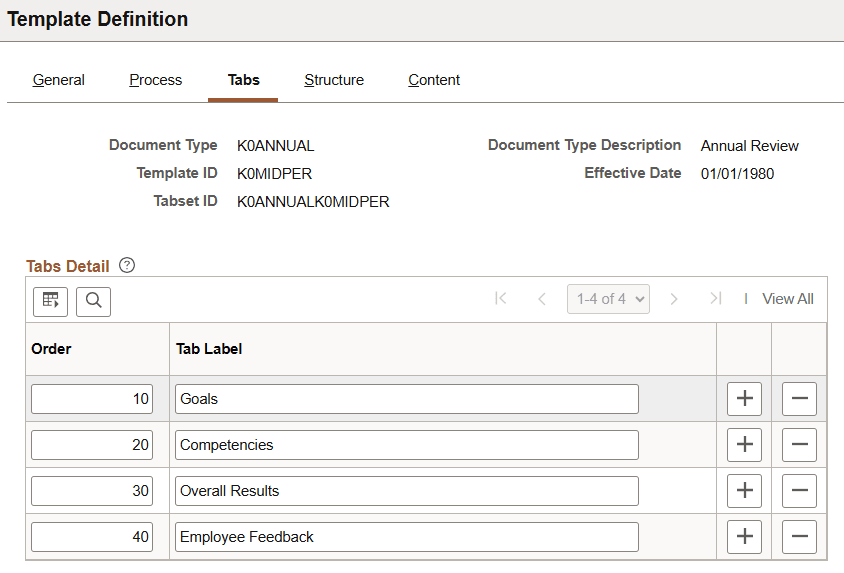Viewport: 844px width, 573px height.
Task: Remove the Employee Feedback row
Action: [799, 537]
